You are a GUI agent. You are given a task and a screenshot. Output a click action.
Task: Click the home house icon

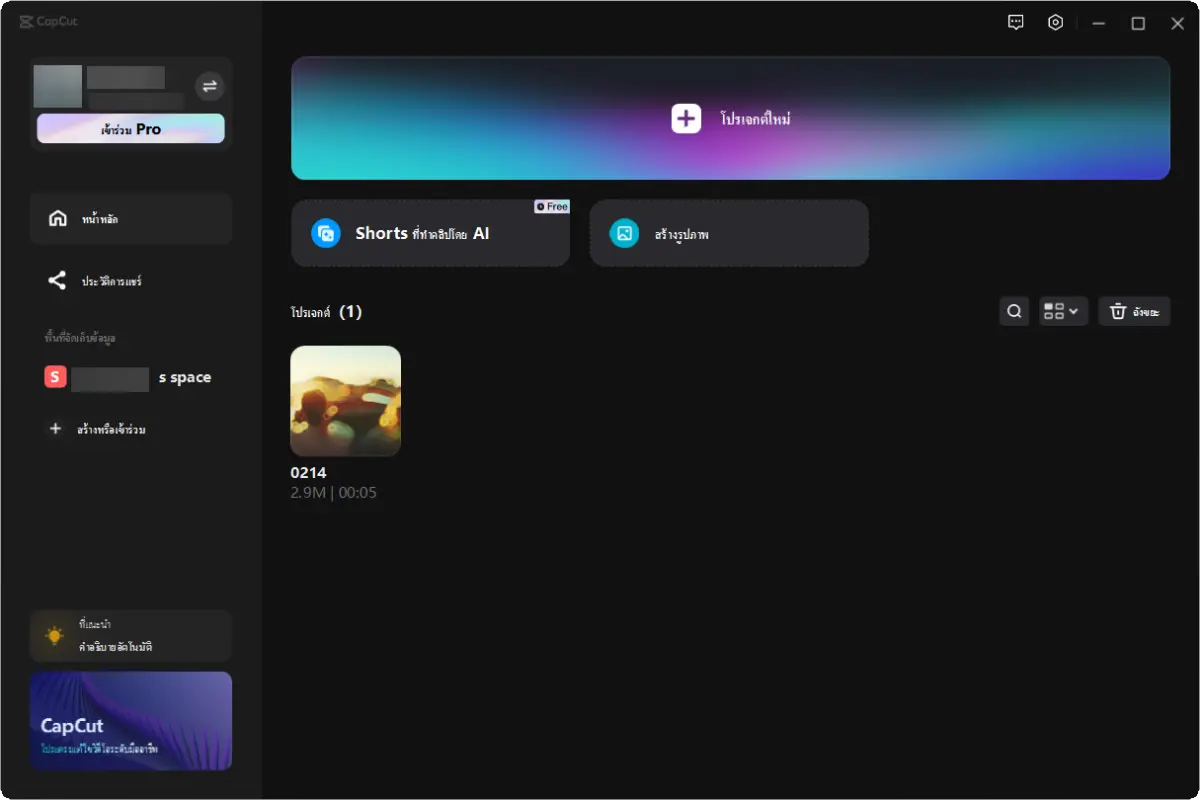pyautogui.click(x=58, y=219)
